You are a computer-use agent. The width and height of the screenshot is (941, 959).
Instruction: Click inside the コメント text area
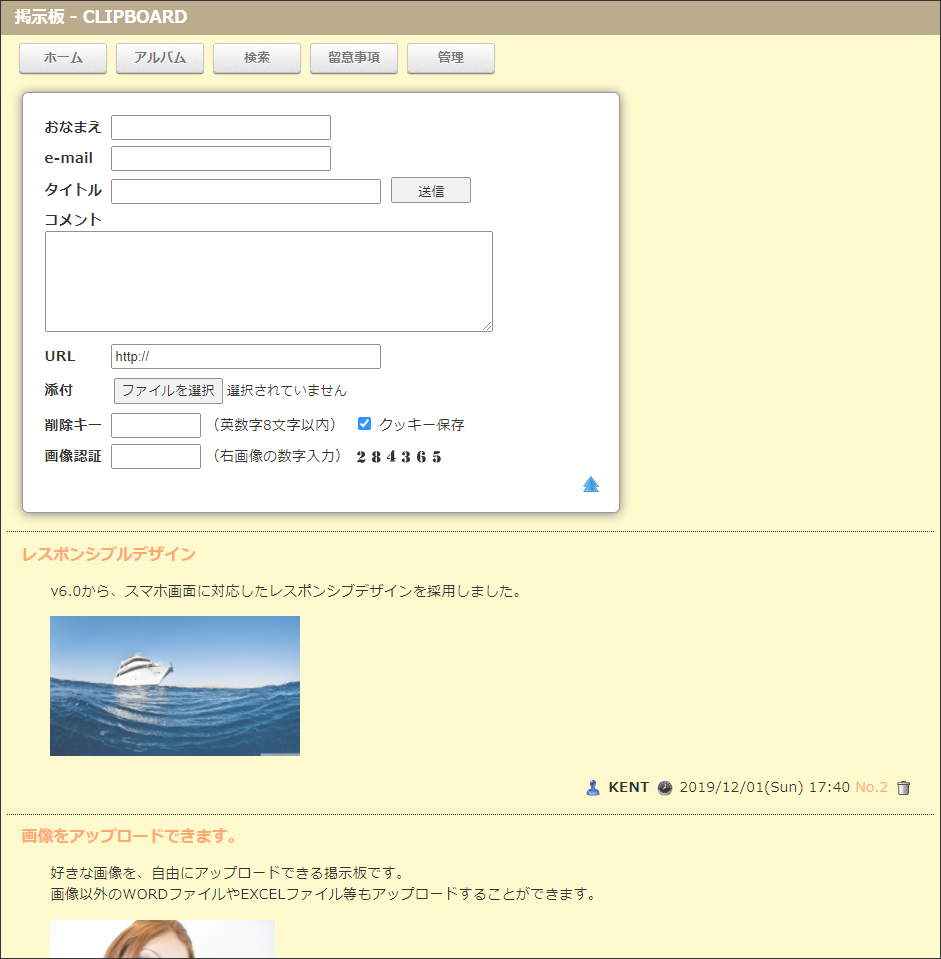coord(269,282)
